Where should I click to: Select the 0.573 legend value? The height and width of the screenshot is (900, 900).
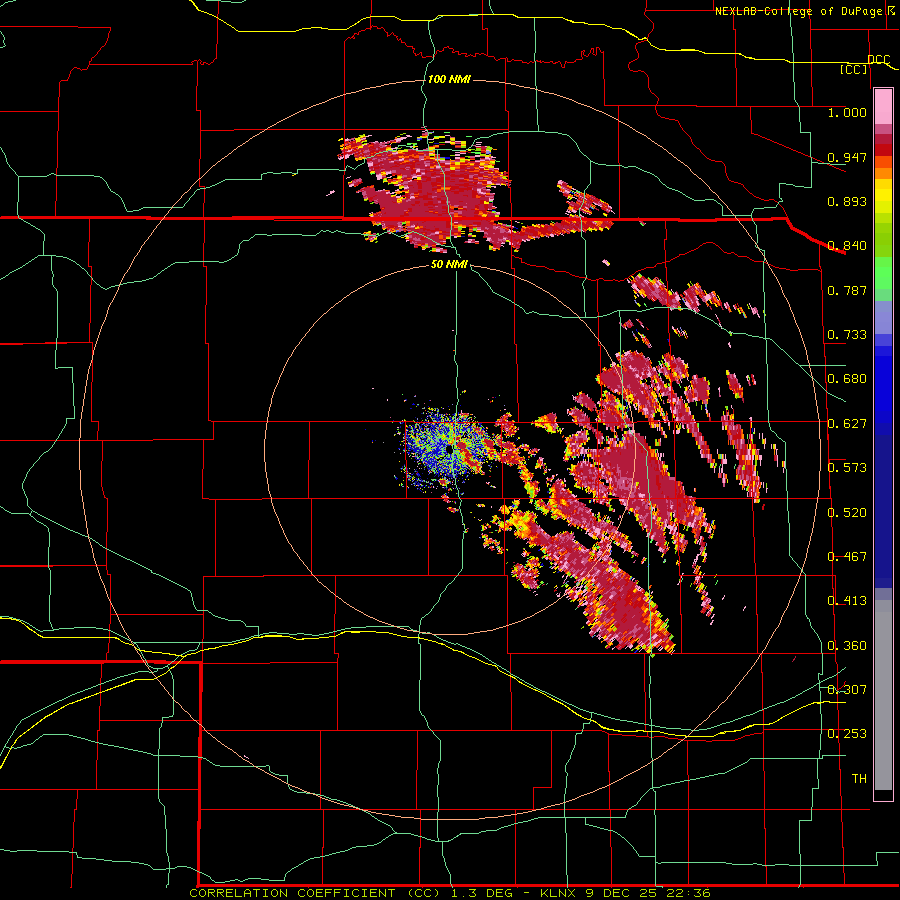click(847, 468)
